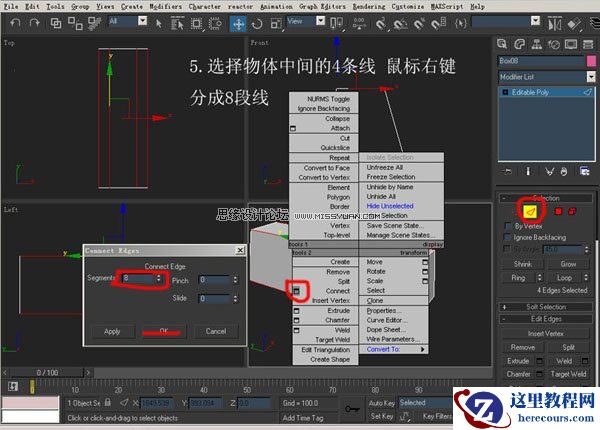Toggle Percent Snap in toolbar

point(419,24)
